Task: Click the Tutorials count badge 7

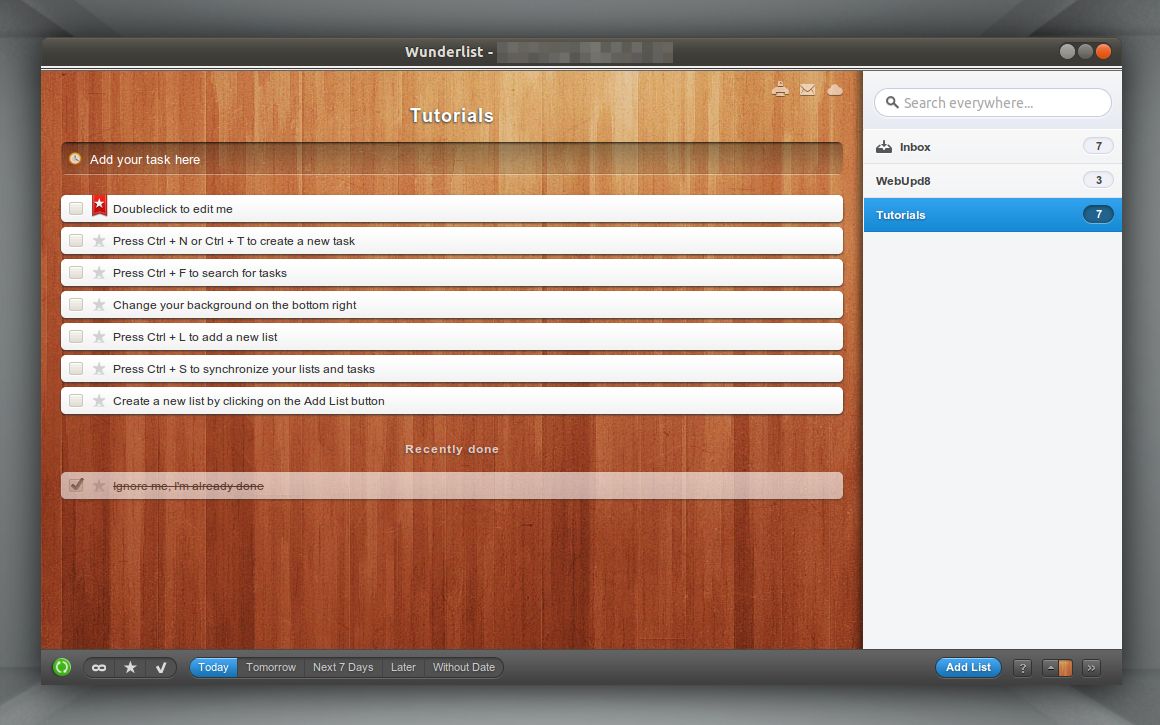Action: (x=1098, y=215)
